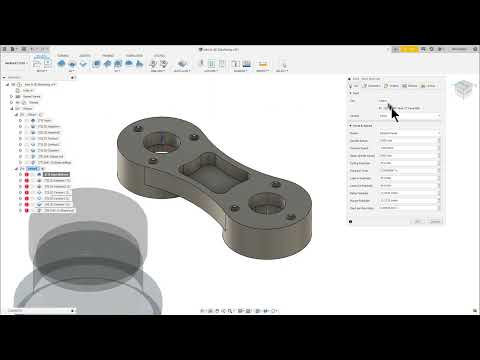Click the Cutting Feedrate input field
Image resolution: width=480 pixels, height=360 pixels.
click(408, 163)
